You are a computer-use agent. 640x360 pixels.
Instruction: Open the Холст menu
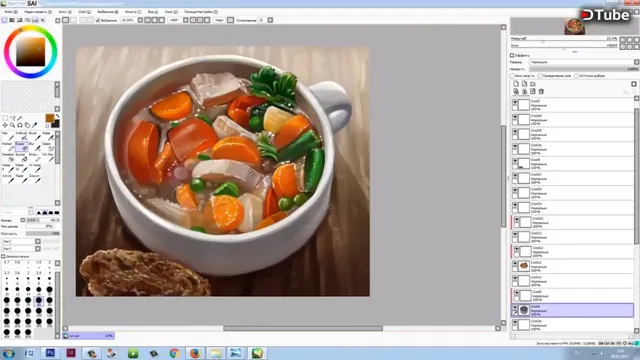(64, 12)
